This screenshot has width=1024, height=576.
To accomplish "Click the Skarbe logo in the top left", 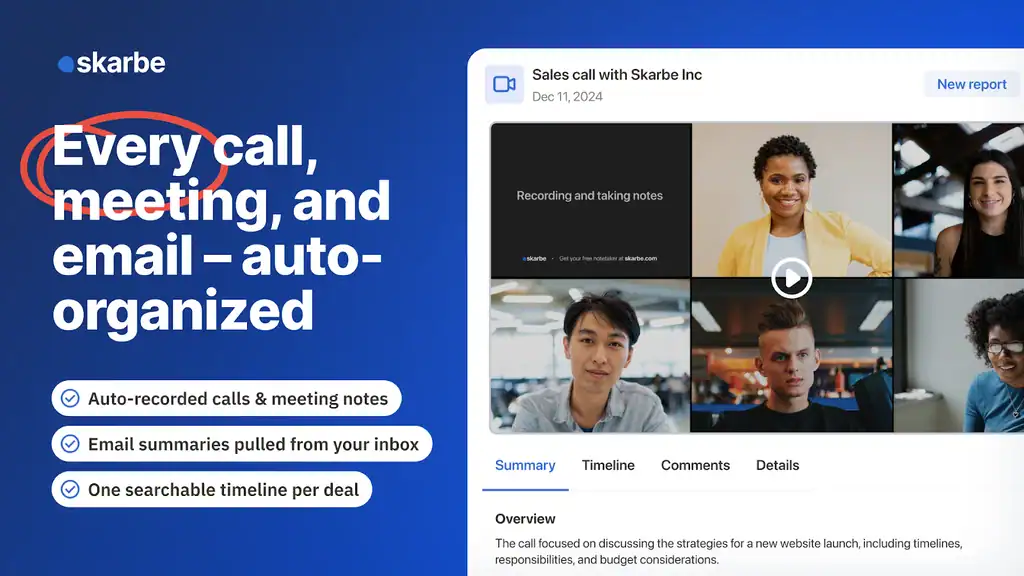I will (x=112, y=63).
